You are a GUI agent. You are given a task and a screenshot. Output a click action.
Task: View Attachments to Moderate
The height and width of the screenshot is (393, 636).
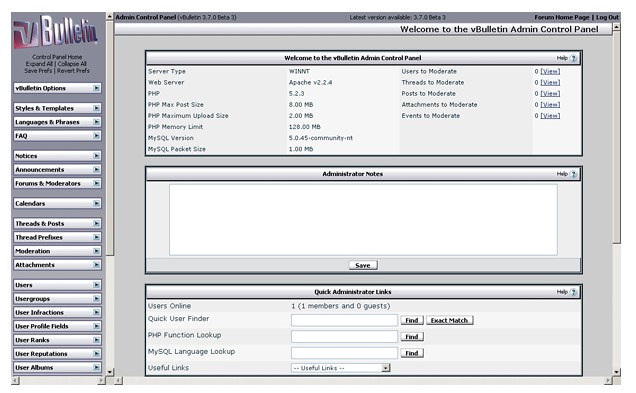[x=550, y=105]
